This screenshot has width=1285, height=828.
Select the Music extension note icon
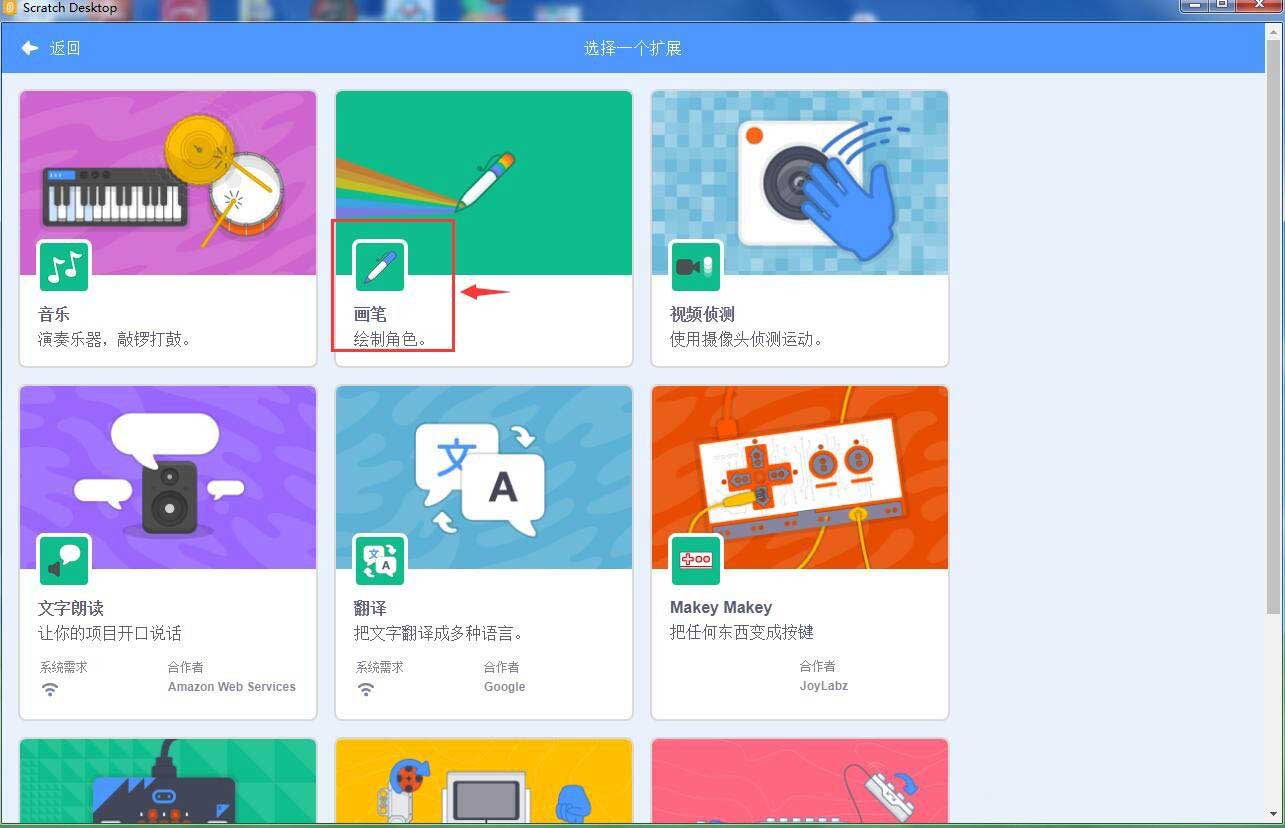(x=64, y=266)
